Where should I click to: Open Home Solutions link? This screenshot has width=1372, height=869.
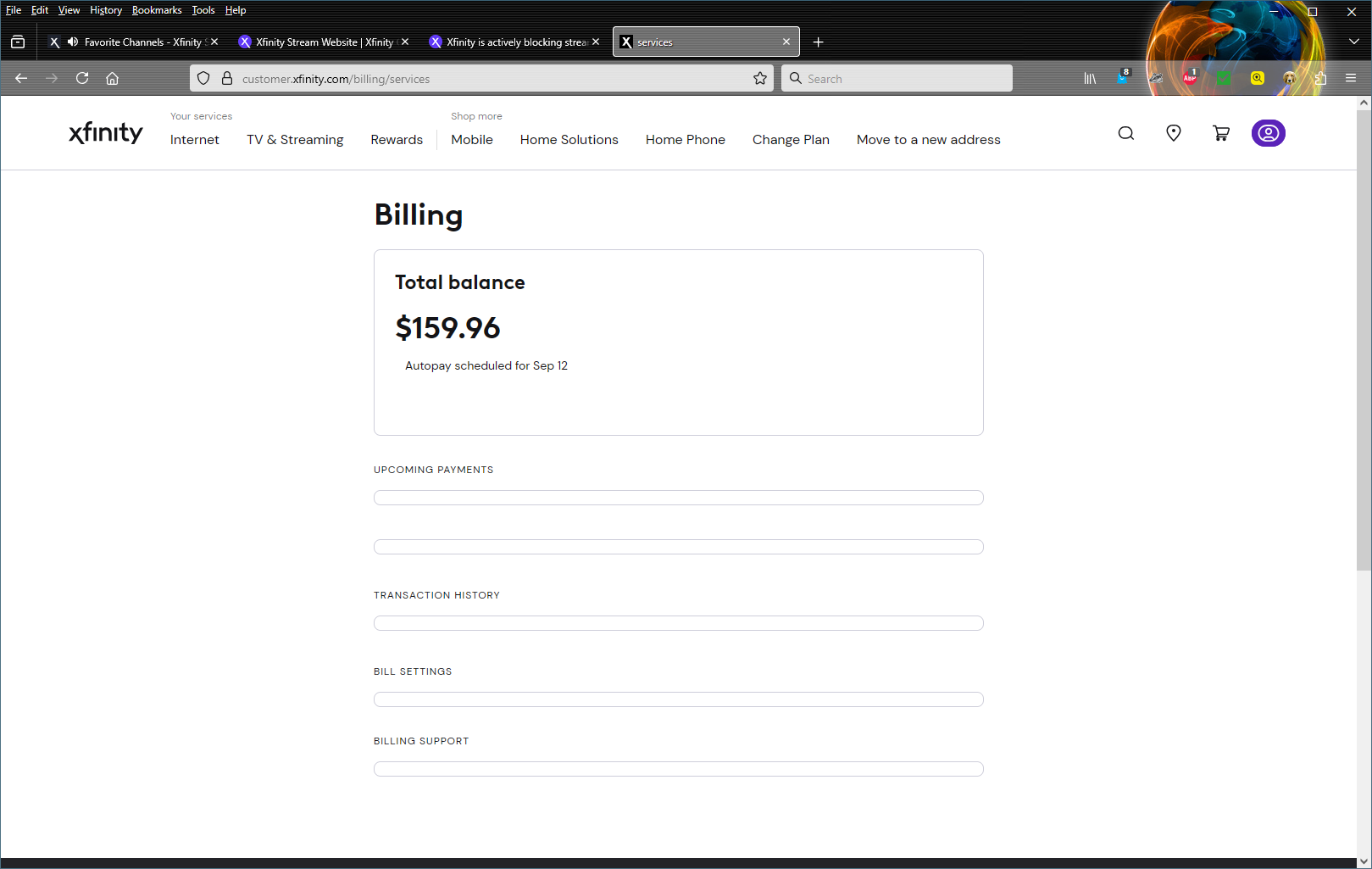pos(569,140)
